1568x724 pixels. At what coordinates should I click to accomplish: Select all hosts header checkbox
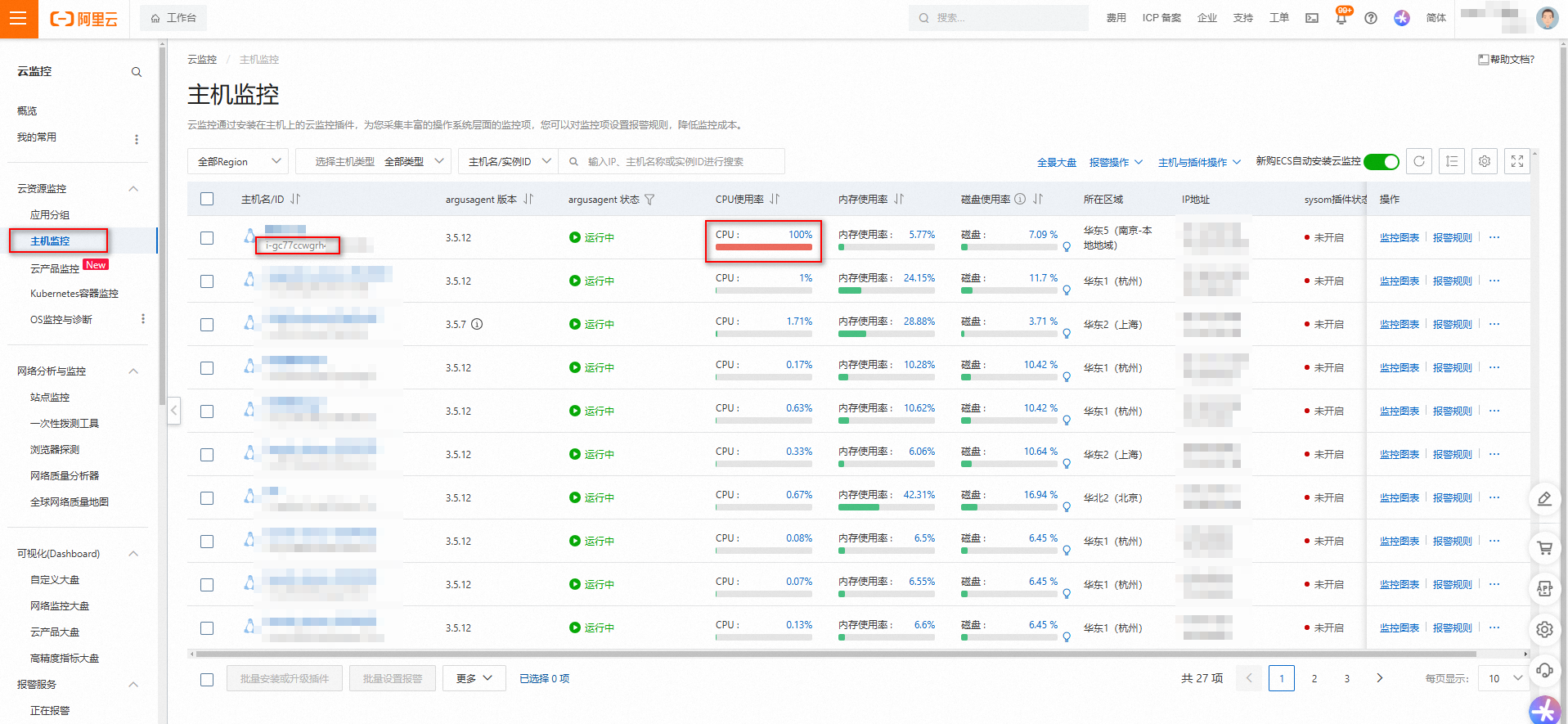click(x=207, y=199)
